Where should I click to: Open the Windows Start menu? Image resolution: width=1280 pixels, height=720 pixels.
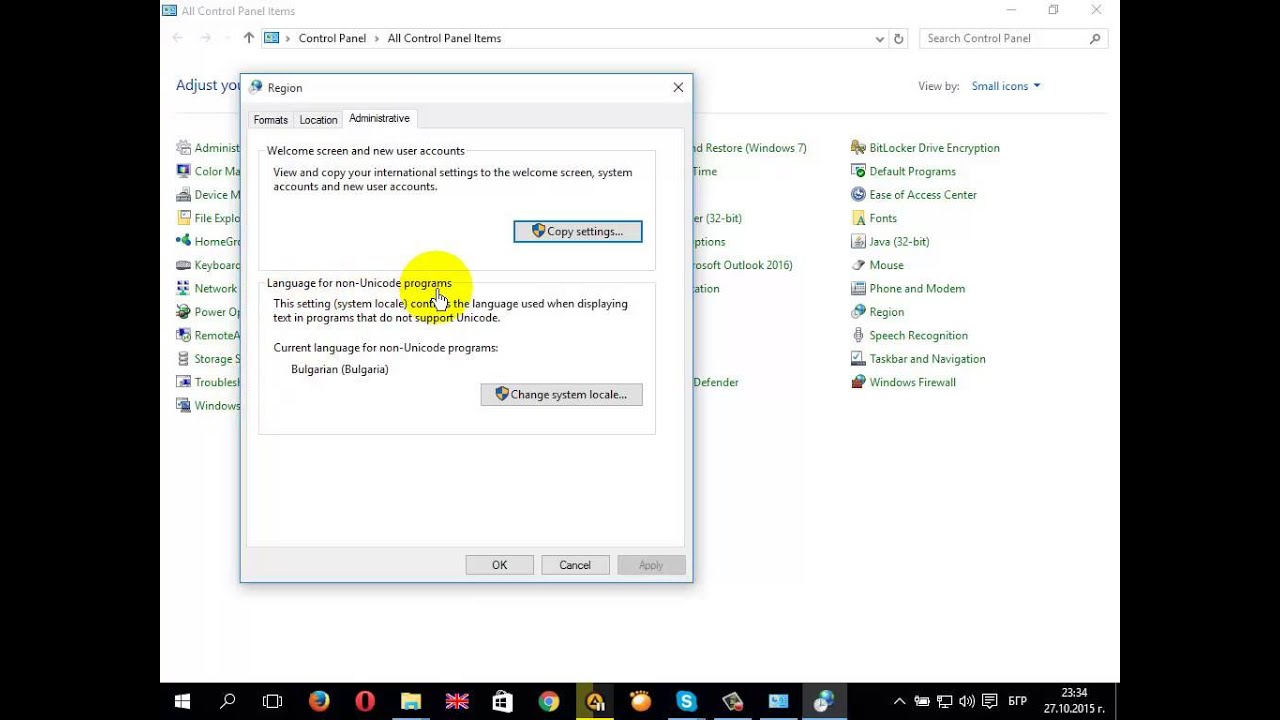click(182, 701)
